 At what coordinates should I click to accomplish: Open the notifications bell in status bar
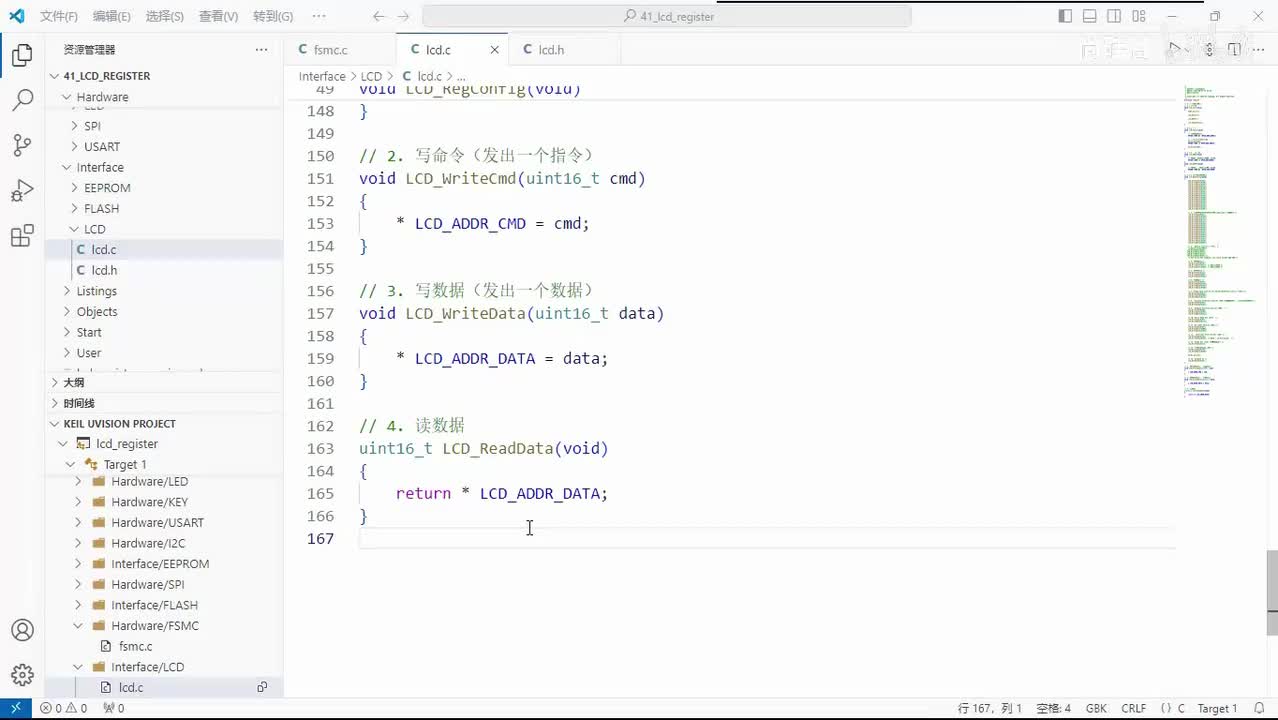[x=1260, y=708]
